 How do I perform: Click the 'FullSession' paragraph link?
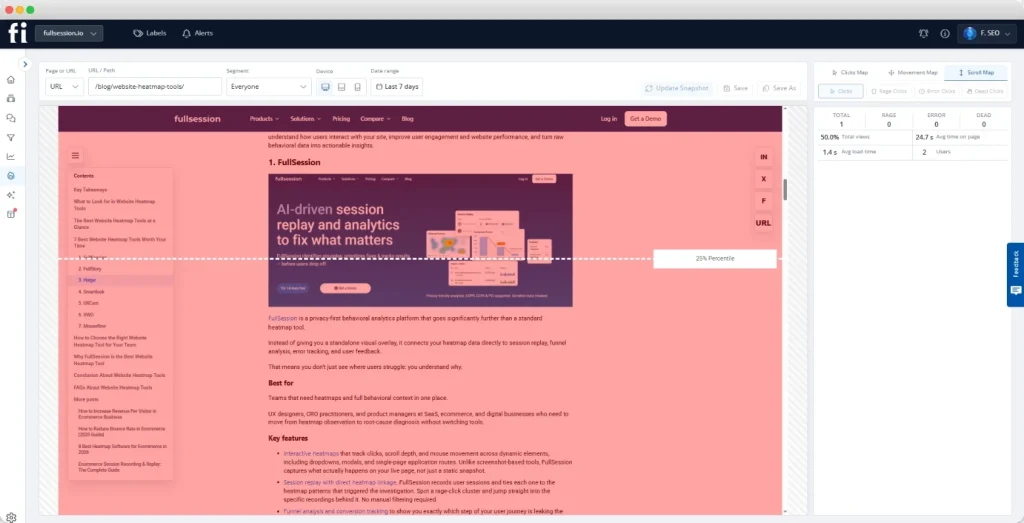[283, 318]
